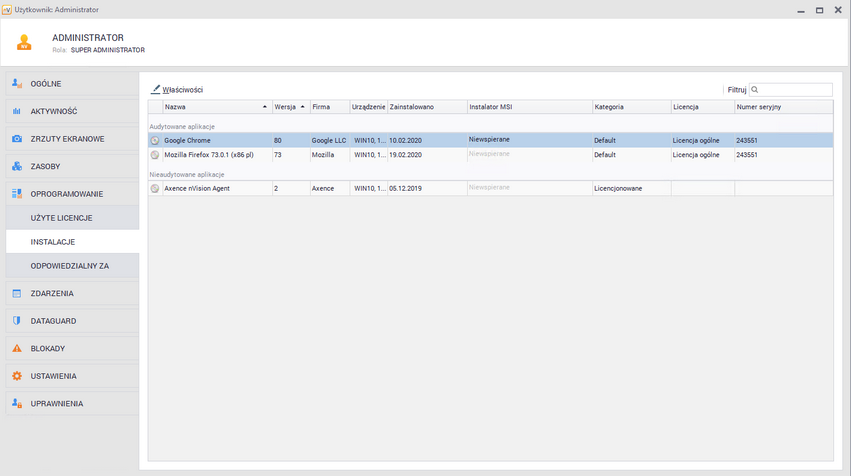Screen dimensions: 851x476
Task: Sort by the Nazwa column arrow
Action: click(x=264, y=106)
